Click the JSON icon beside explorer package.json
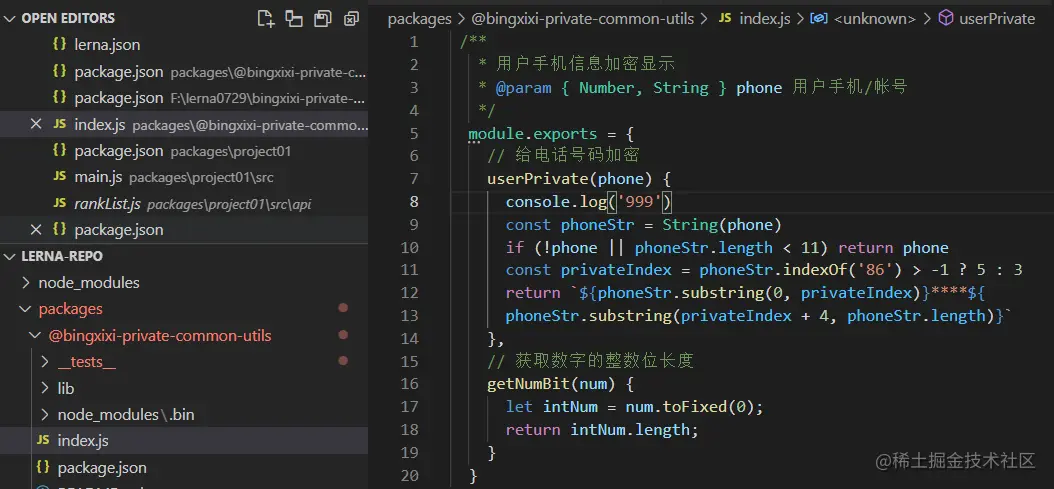 (43, 467)
